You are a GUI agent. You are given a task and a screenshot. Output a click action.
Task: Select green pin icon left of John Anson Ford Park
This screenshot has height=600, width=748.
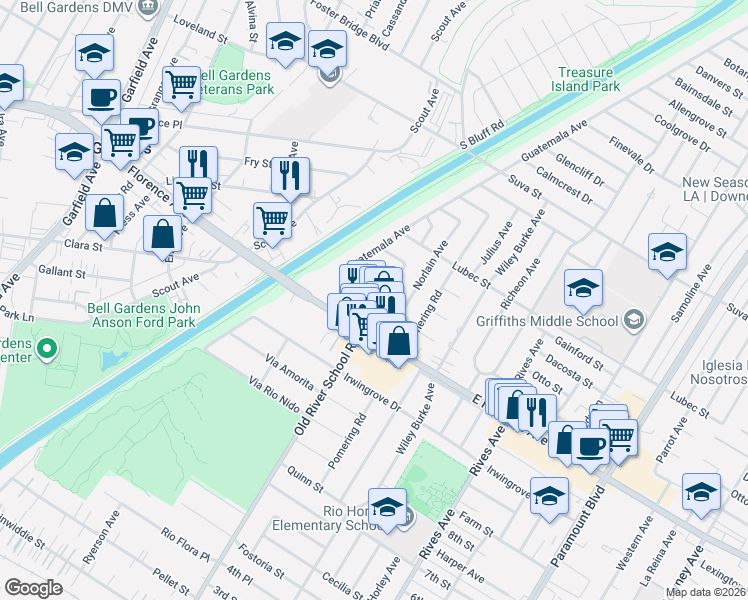point(47,350)
